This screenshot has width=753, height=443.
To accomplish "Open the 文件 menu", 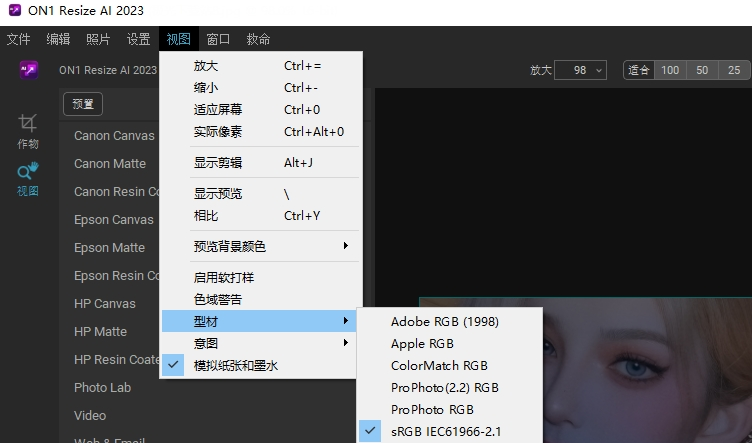I will pyautogui.click(x=19, y=39).
